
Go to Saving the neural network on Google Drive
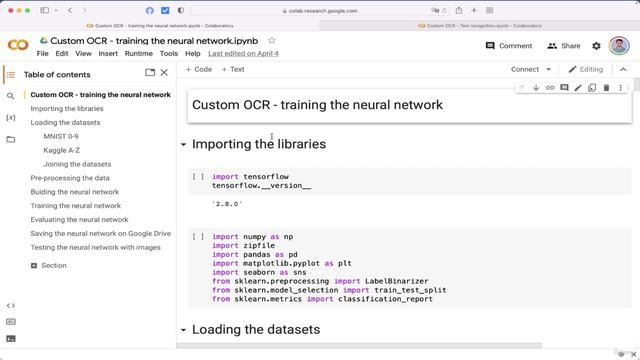100,233
